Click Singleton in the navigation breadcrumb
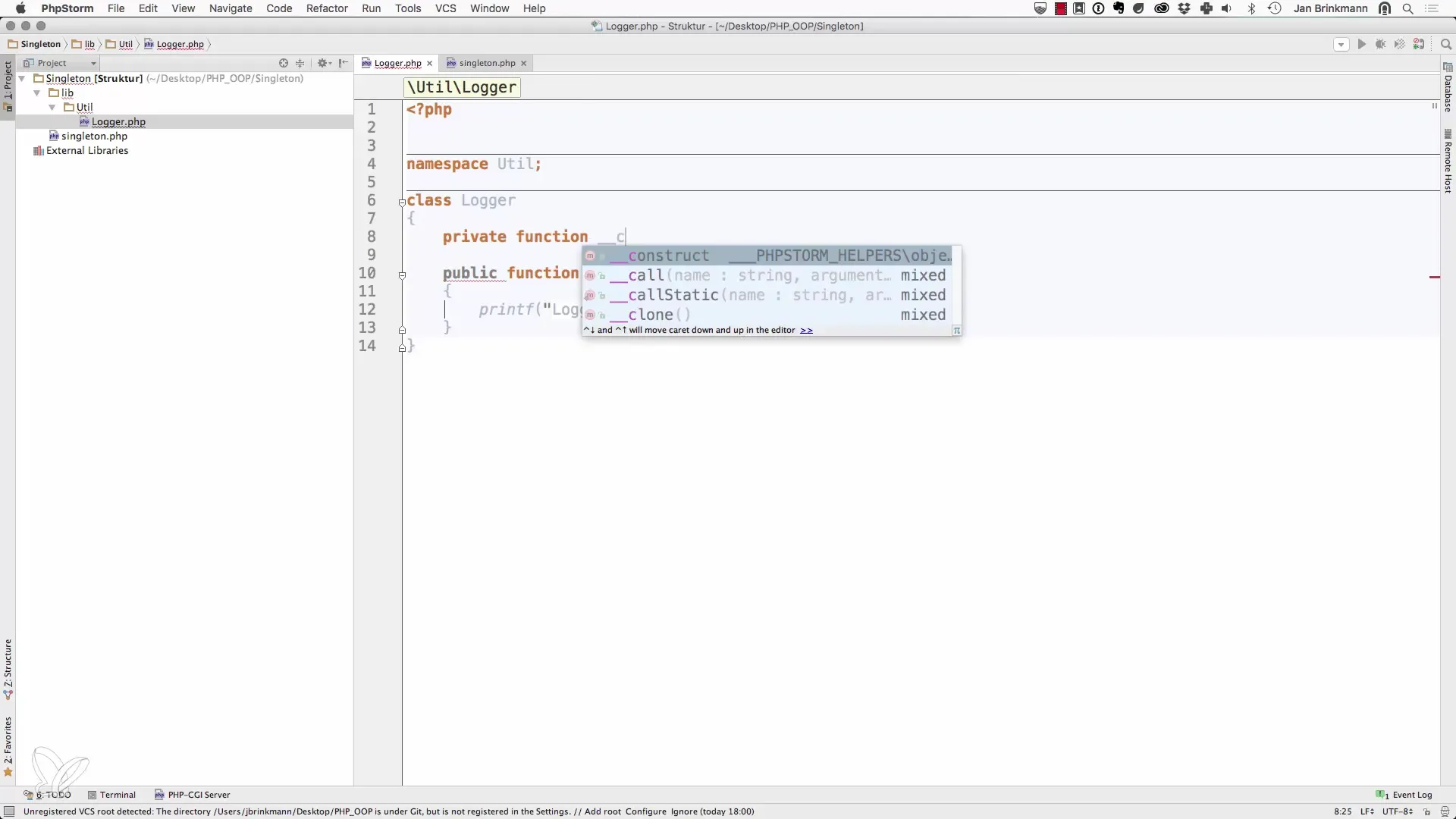The height and width of the screenshot is (819, 1456). click(x=34, y=44)
